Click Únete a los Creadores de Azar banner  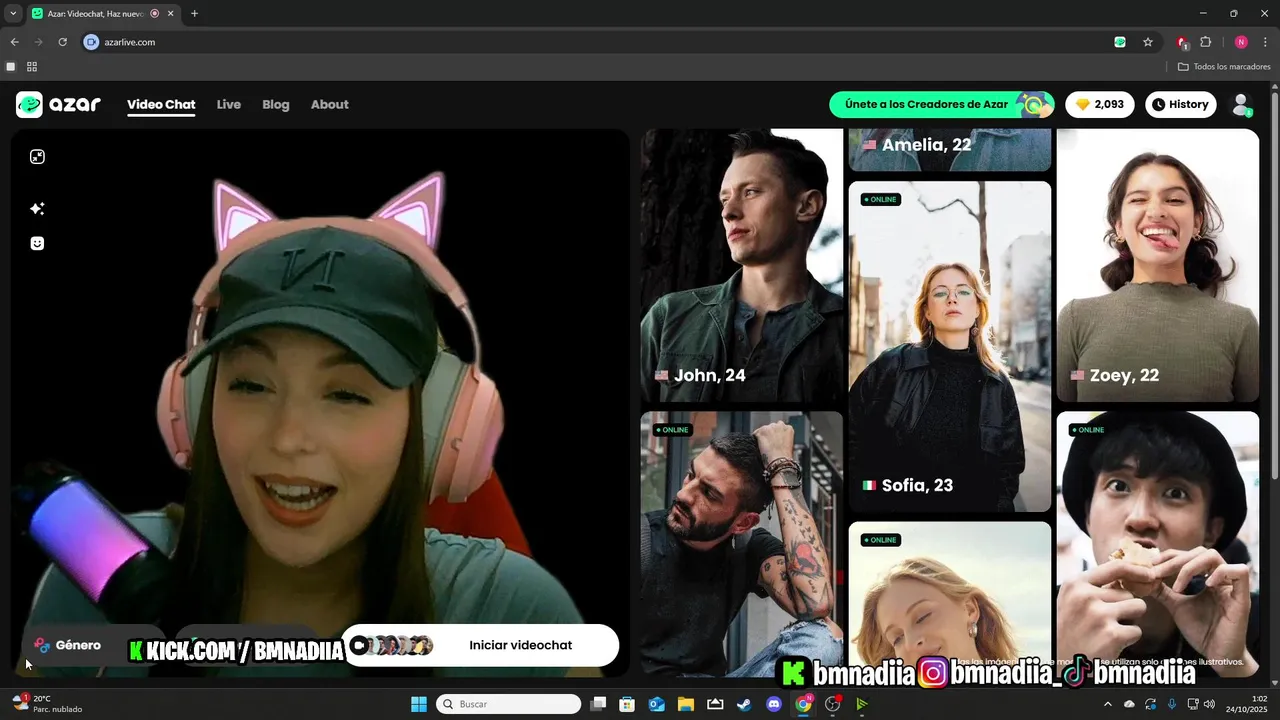(942, 104)
